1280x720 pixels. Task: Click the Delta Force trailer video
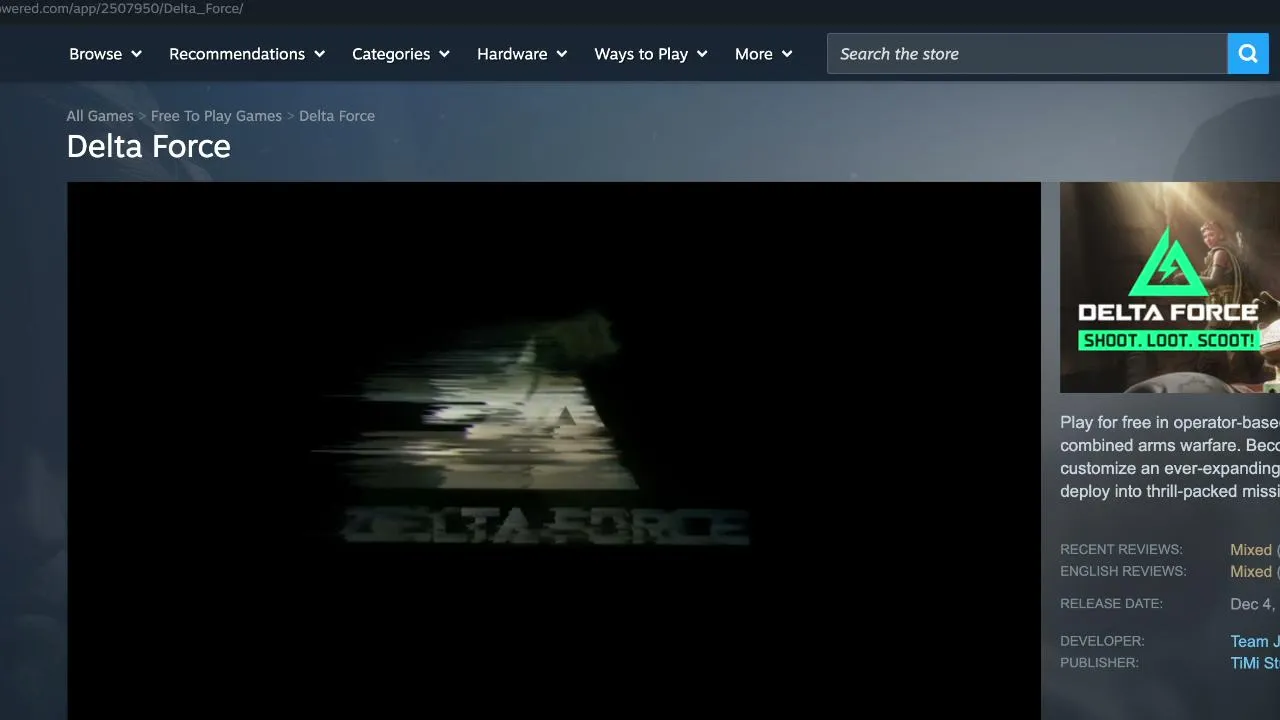coord(554,451)
